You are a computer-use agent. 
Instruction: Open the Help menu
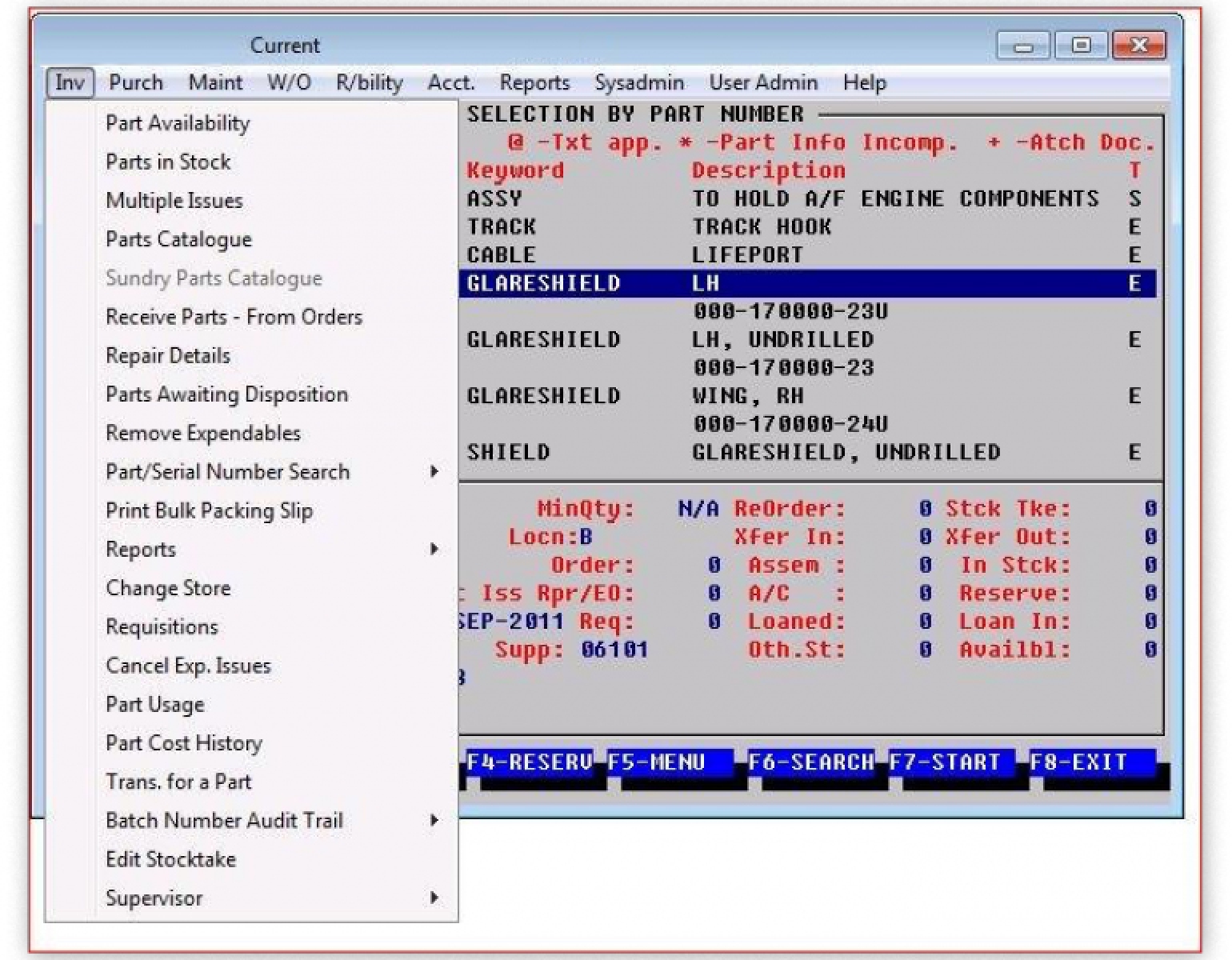tap(862, 82)
